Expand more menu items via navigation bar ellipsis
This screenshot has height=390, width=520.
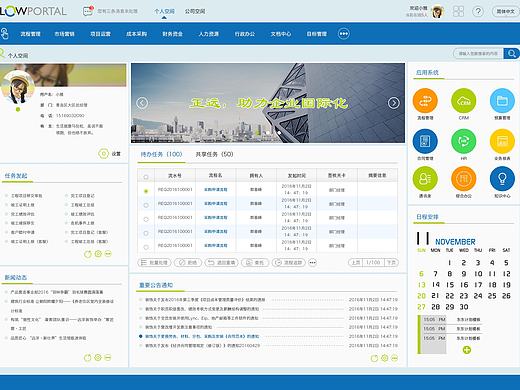tap(344, 34)
